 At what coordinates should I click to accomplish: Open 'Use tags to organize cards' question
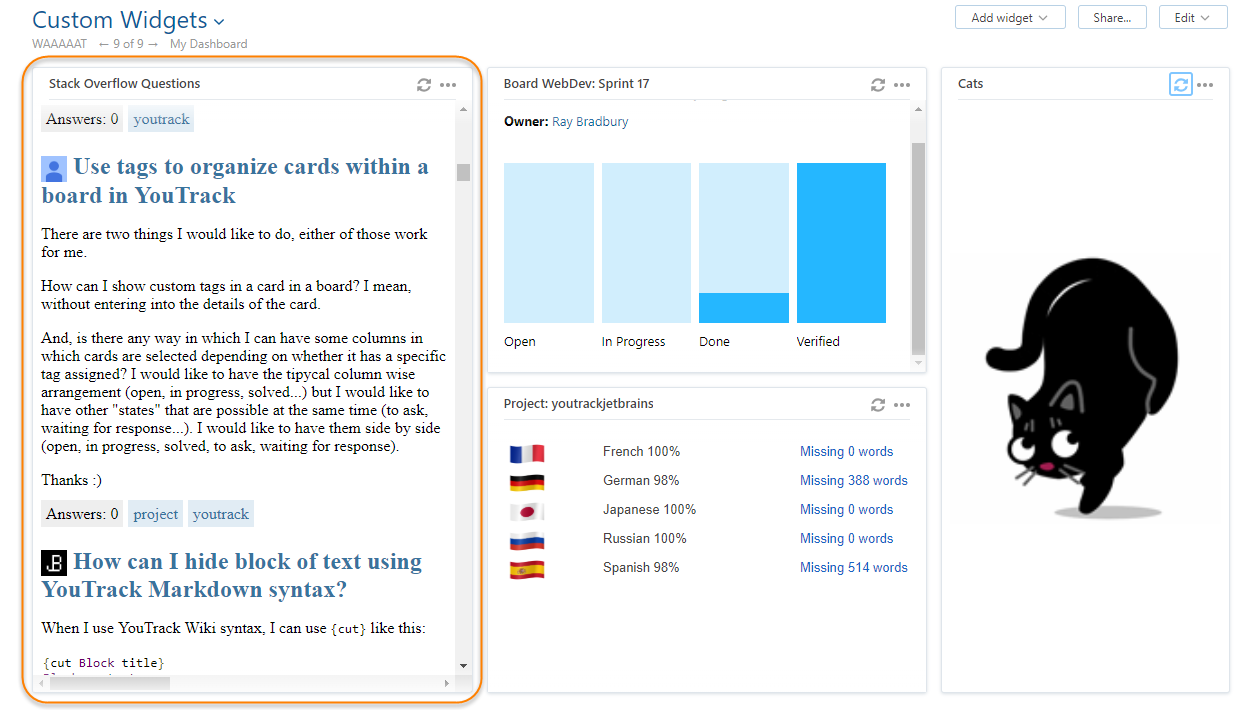(235, 181)
